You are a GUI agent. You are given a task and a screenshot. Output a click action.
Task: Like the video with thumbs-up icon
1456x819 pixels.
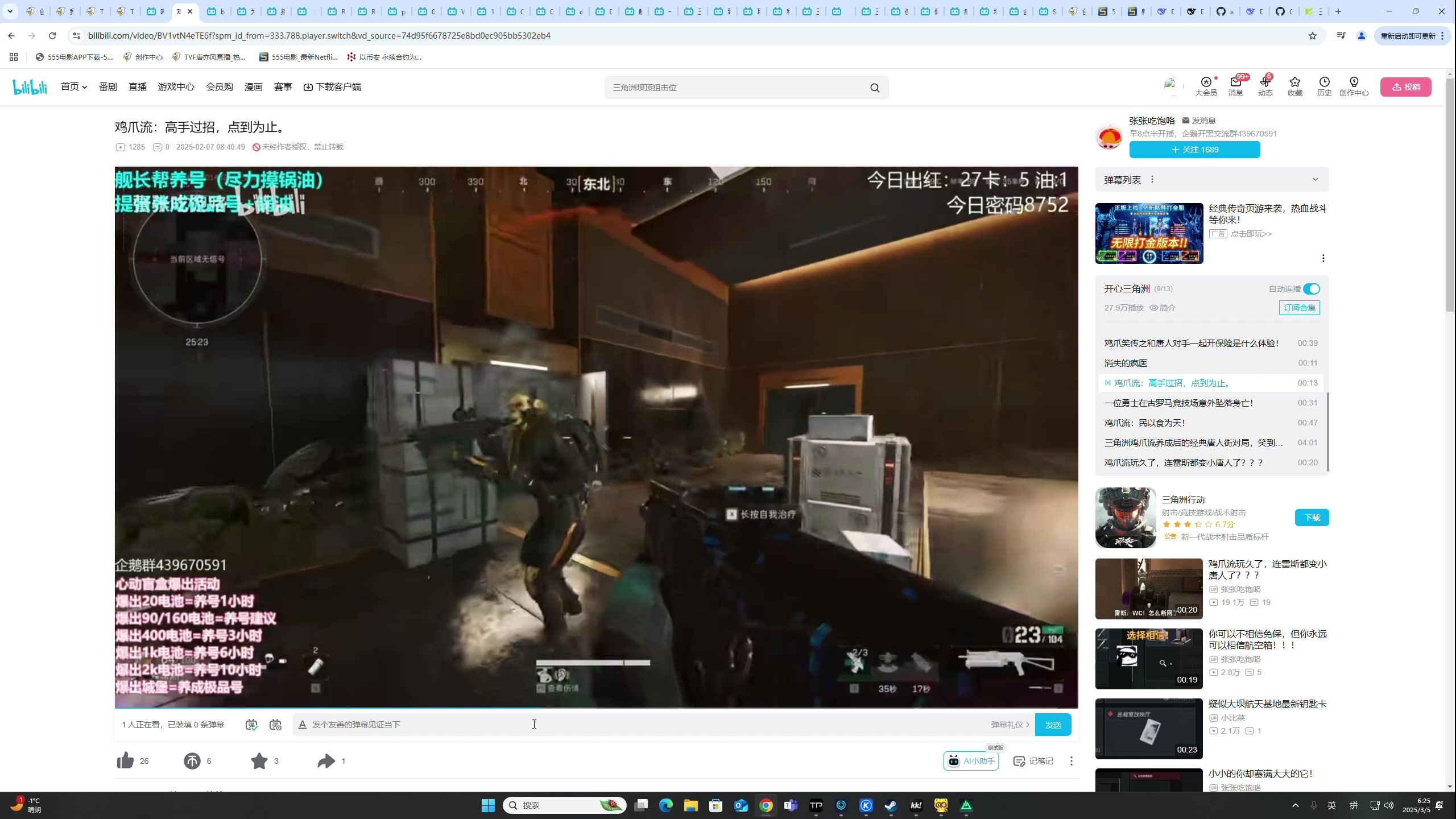tap(125, 761)
